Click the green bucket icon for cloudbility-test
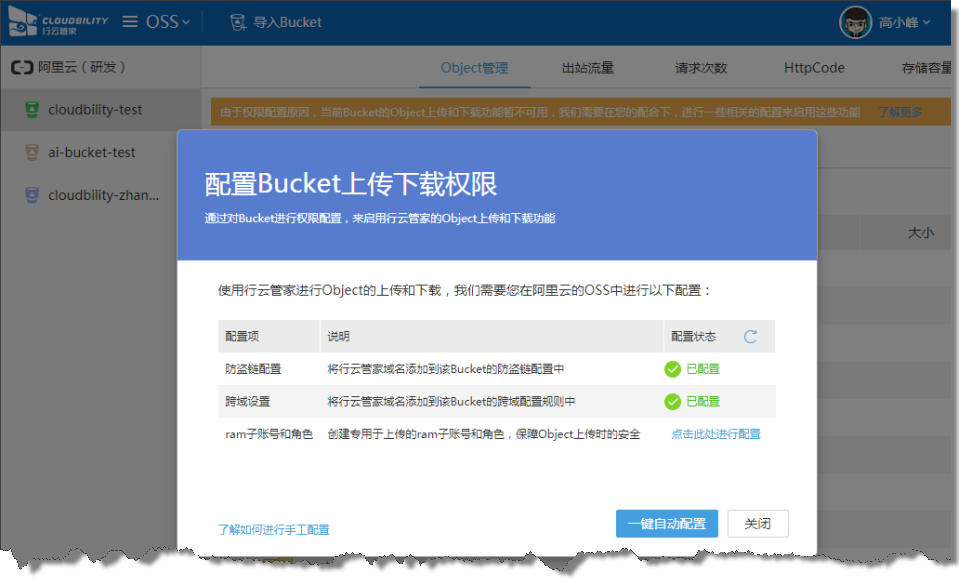Screen dimensions: 959x580 32,110
